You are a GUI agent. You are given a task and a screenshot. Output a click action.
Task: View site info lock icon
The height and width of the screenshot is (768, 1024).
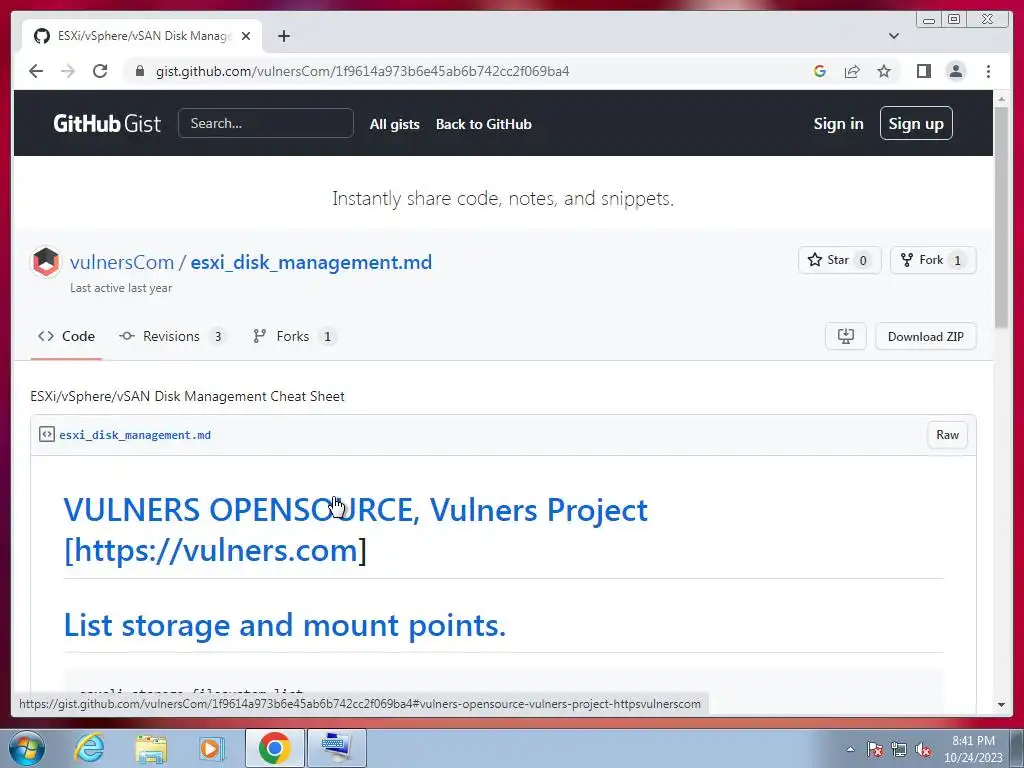coord(139,71)
